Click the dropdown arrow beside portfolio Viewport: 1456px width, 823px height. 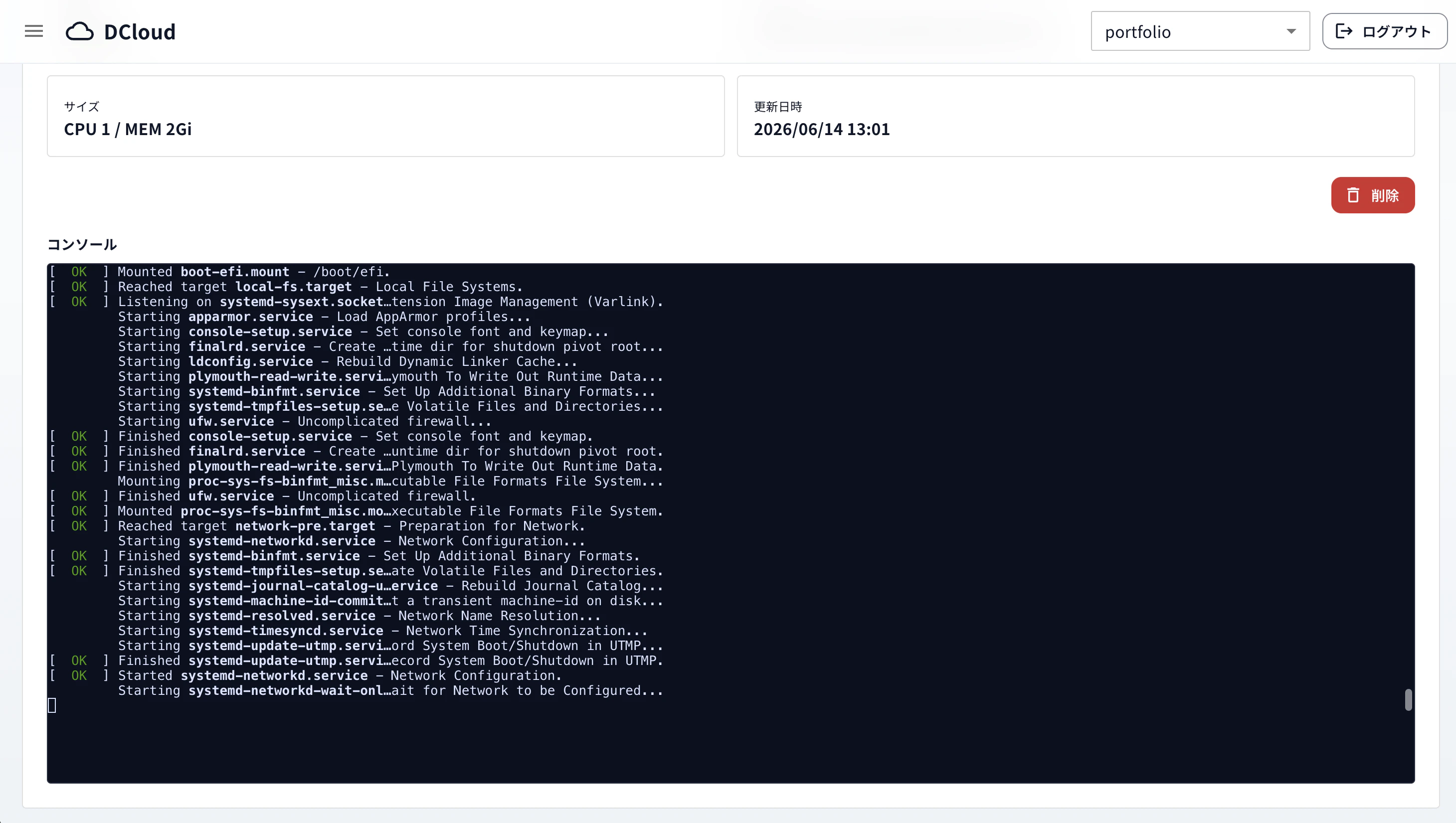point(1291,31)
